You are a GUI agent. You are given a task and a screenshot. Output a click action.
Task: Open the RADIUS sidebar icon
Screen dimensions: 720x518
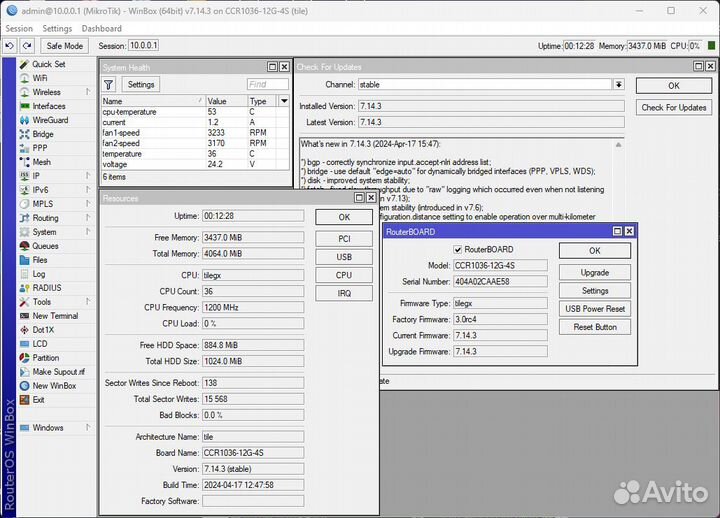pos(24,288)
